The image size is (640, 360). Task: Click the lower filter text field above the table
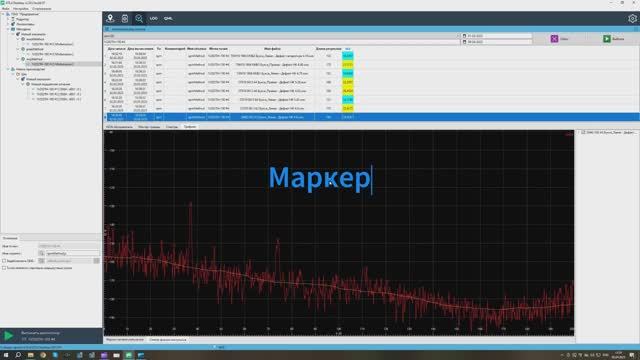[282, 42]
